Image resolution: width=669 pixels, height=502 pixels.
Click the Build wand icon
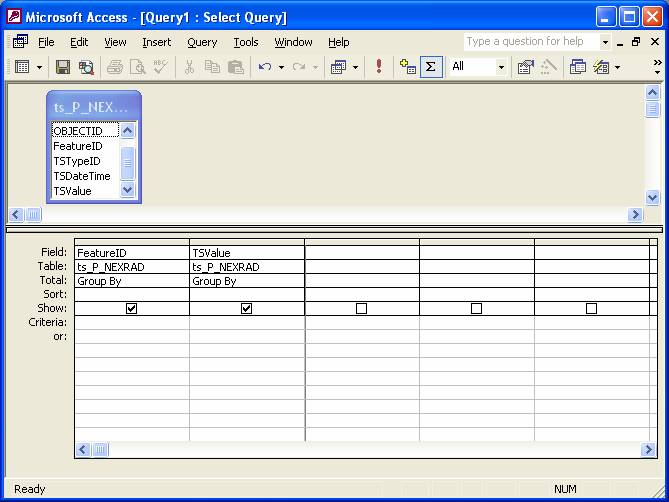click(x=549, y=67)
